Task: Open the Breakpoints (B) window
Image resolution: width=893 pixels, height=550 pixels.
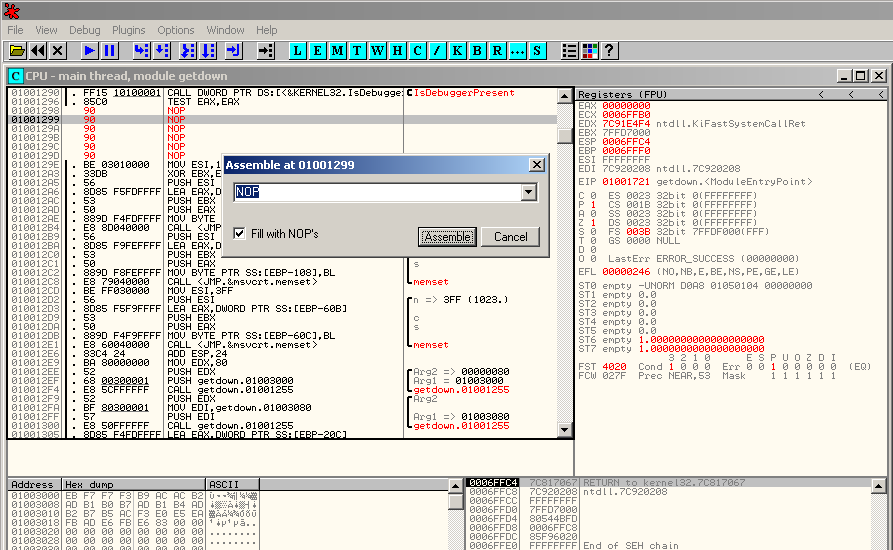Action: [x=477, y=50]
